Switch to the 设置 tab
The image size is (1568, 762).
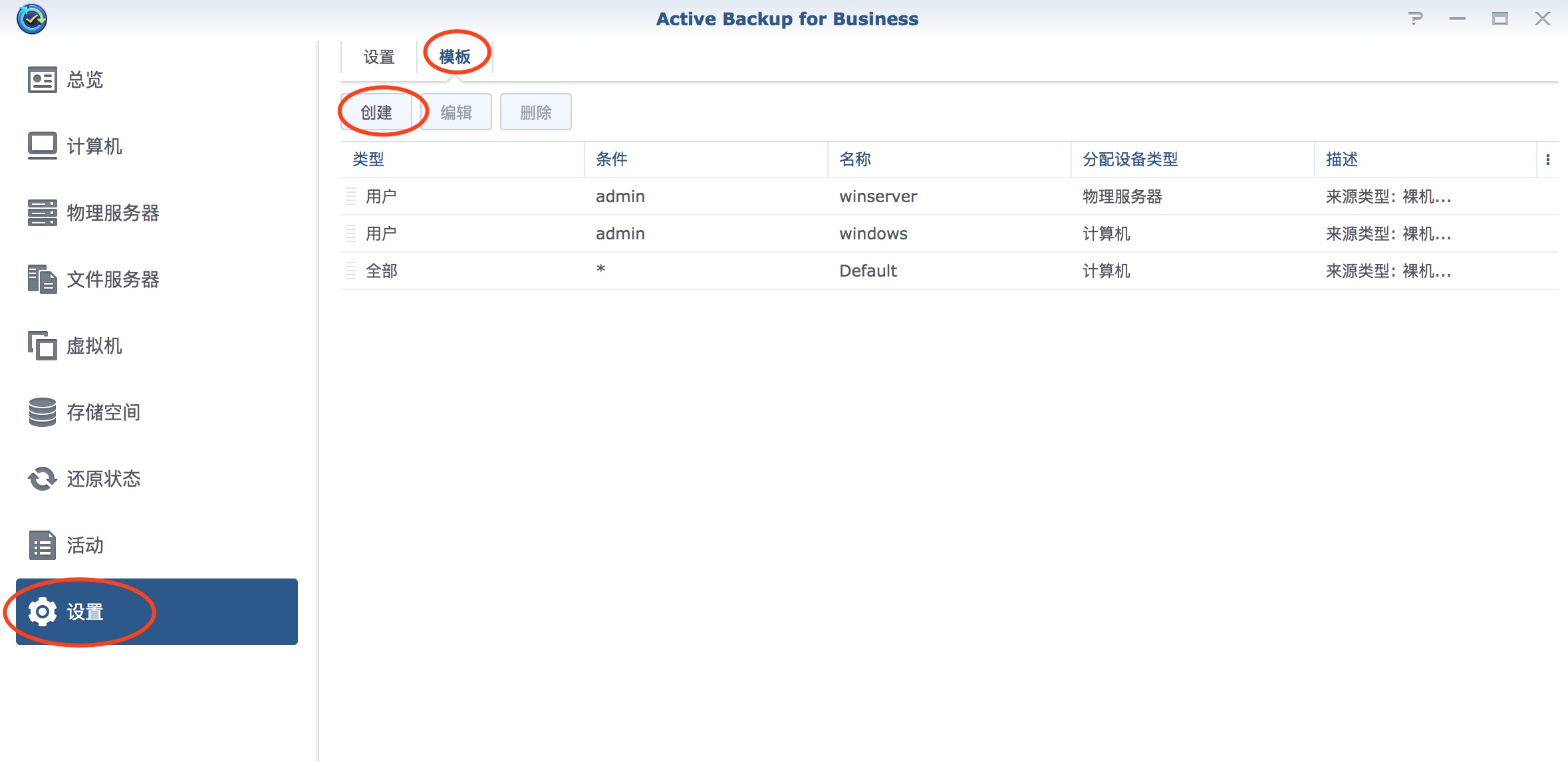(x=379, y=57)
